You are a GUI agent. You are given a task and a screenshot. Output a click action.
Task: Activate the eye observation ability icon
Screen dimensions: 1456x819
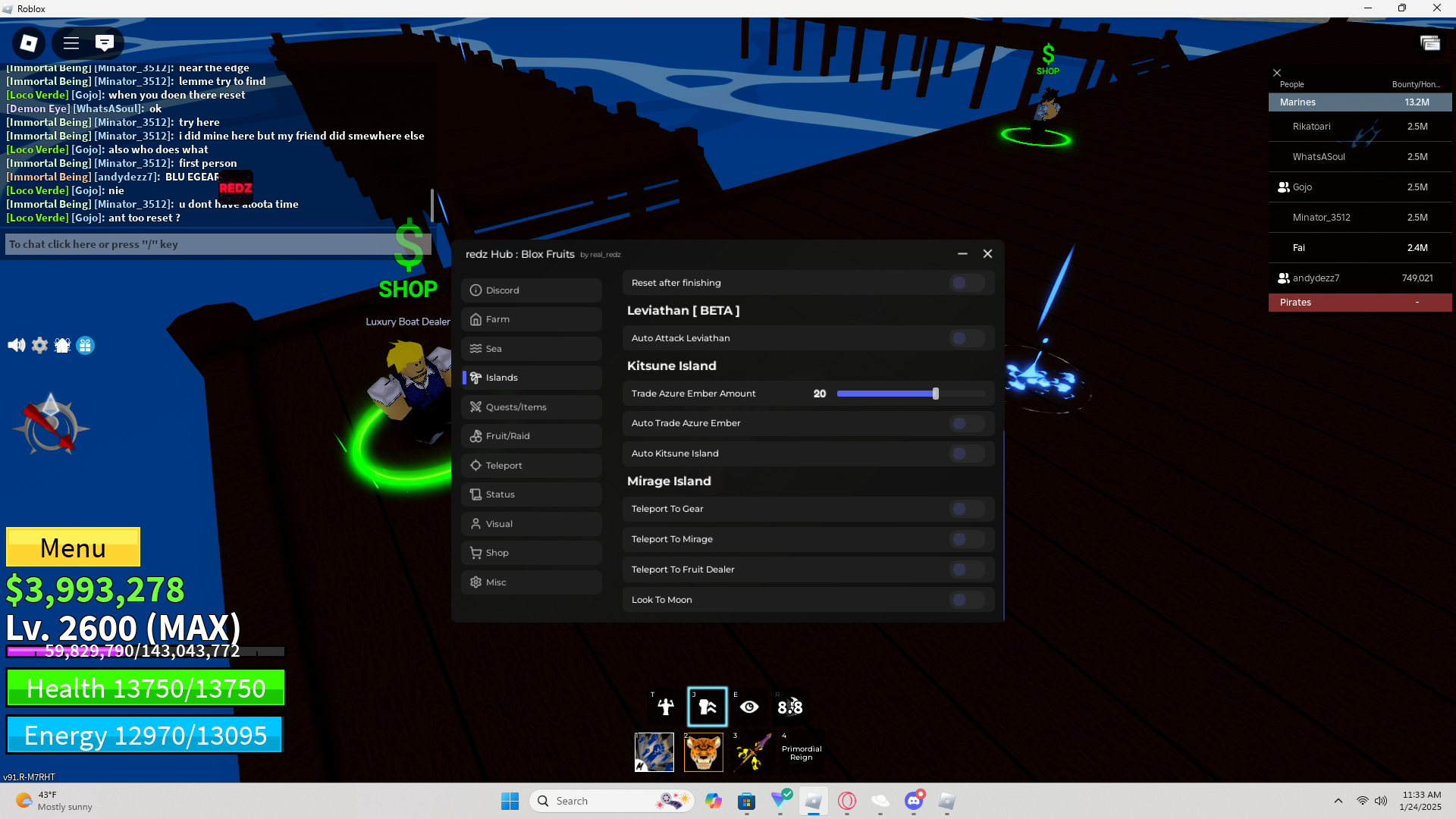(749, 707)
